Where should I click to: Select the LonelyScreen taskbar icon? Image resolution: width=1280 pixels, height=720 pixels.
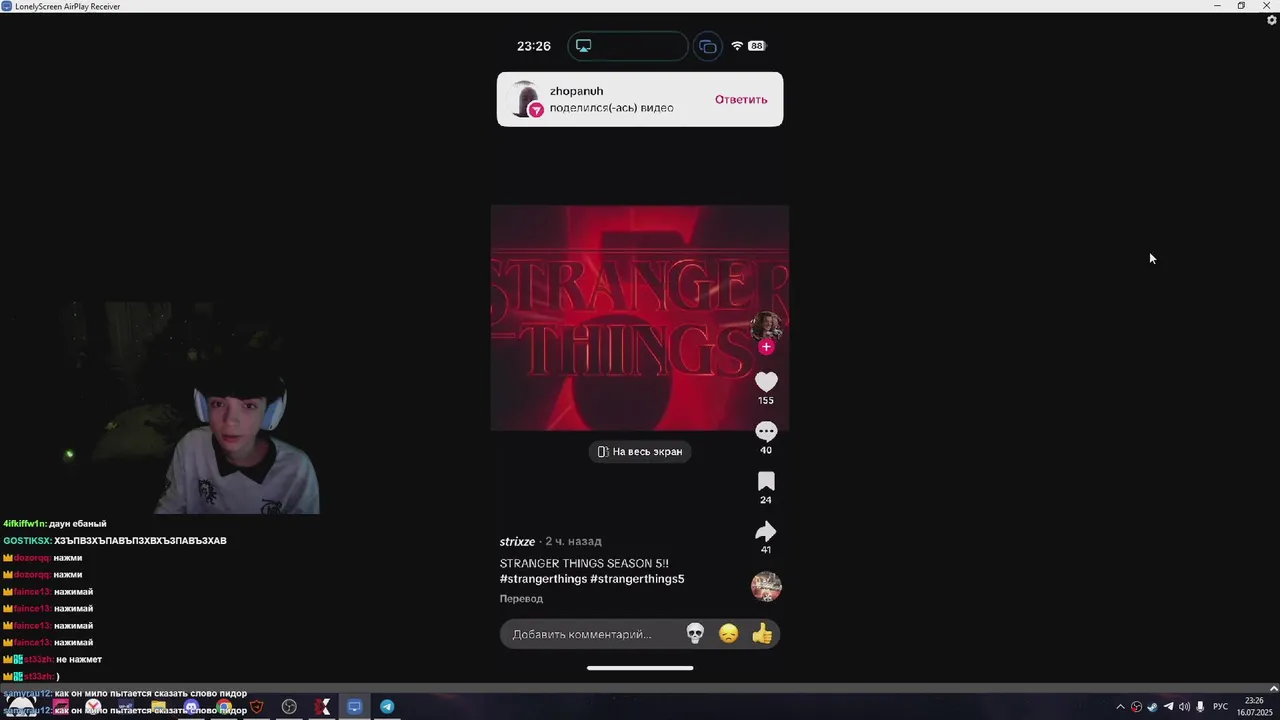[354, 707]
